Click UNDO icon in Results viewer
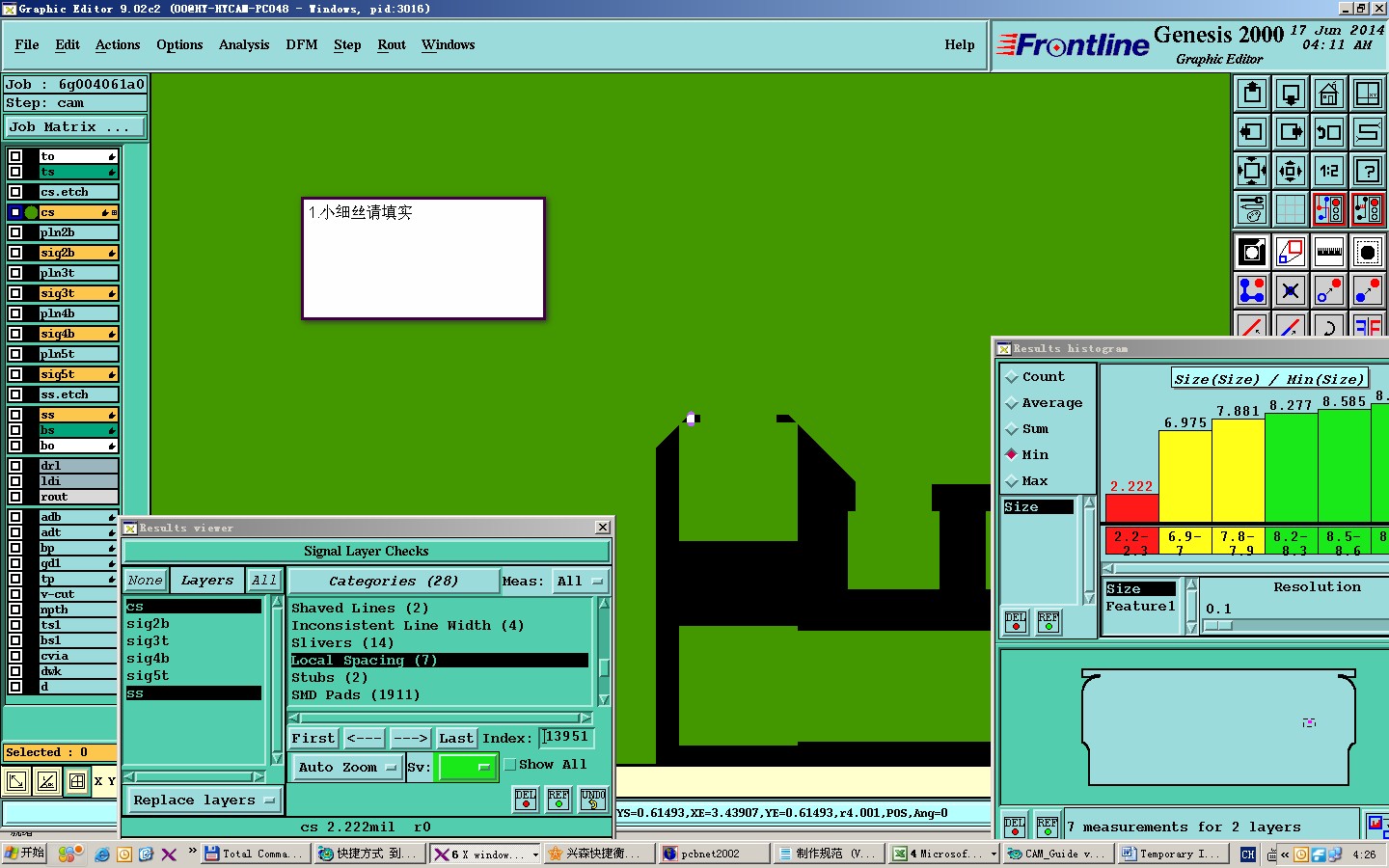1389x868 pixels. [x=593, y=800]
